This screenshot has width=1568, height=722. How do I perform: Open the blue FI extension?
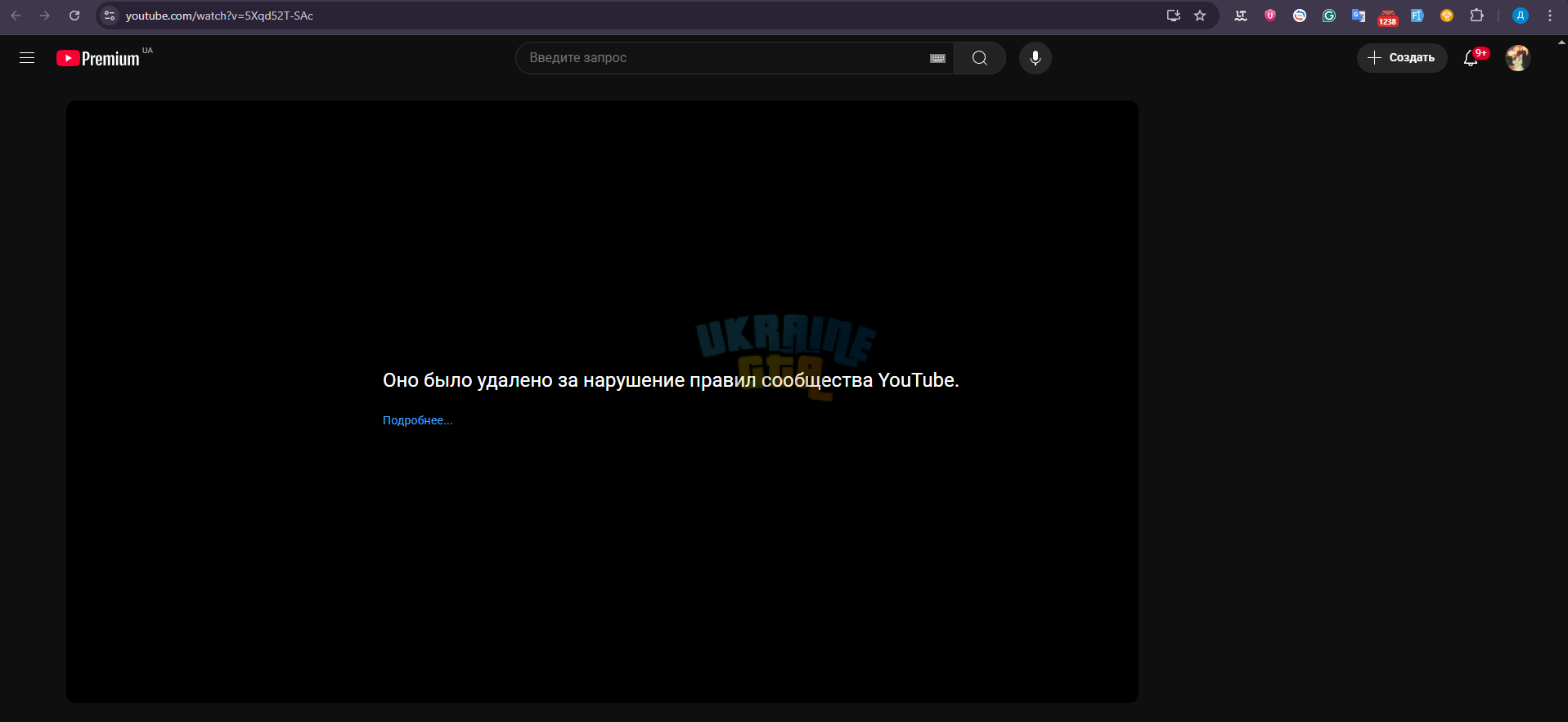[x=1417, y=16]
